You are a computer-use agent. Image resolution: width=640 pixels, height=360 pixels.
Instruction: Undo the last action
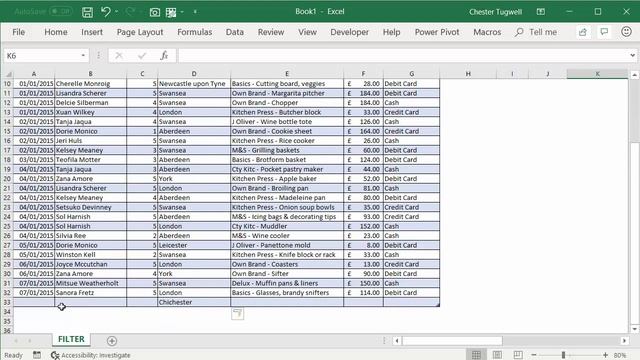(106, 12)
